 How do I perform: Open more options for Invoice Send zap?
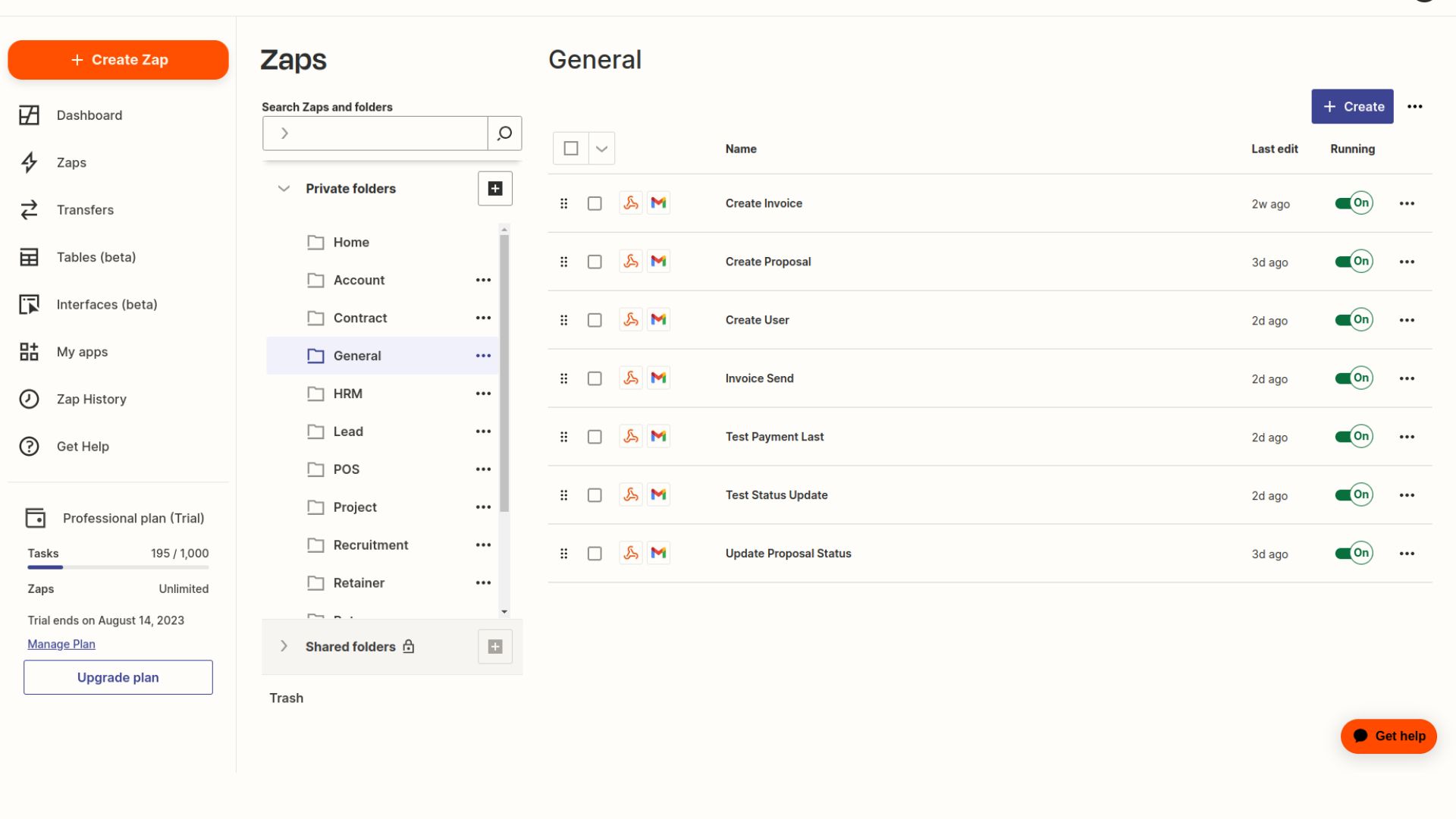pyautogui.click(x=1407, y=378)
